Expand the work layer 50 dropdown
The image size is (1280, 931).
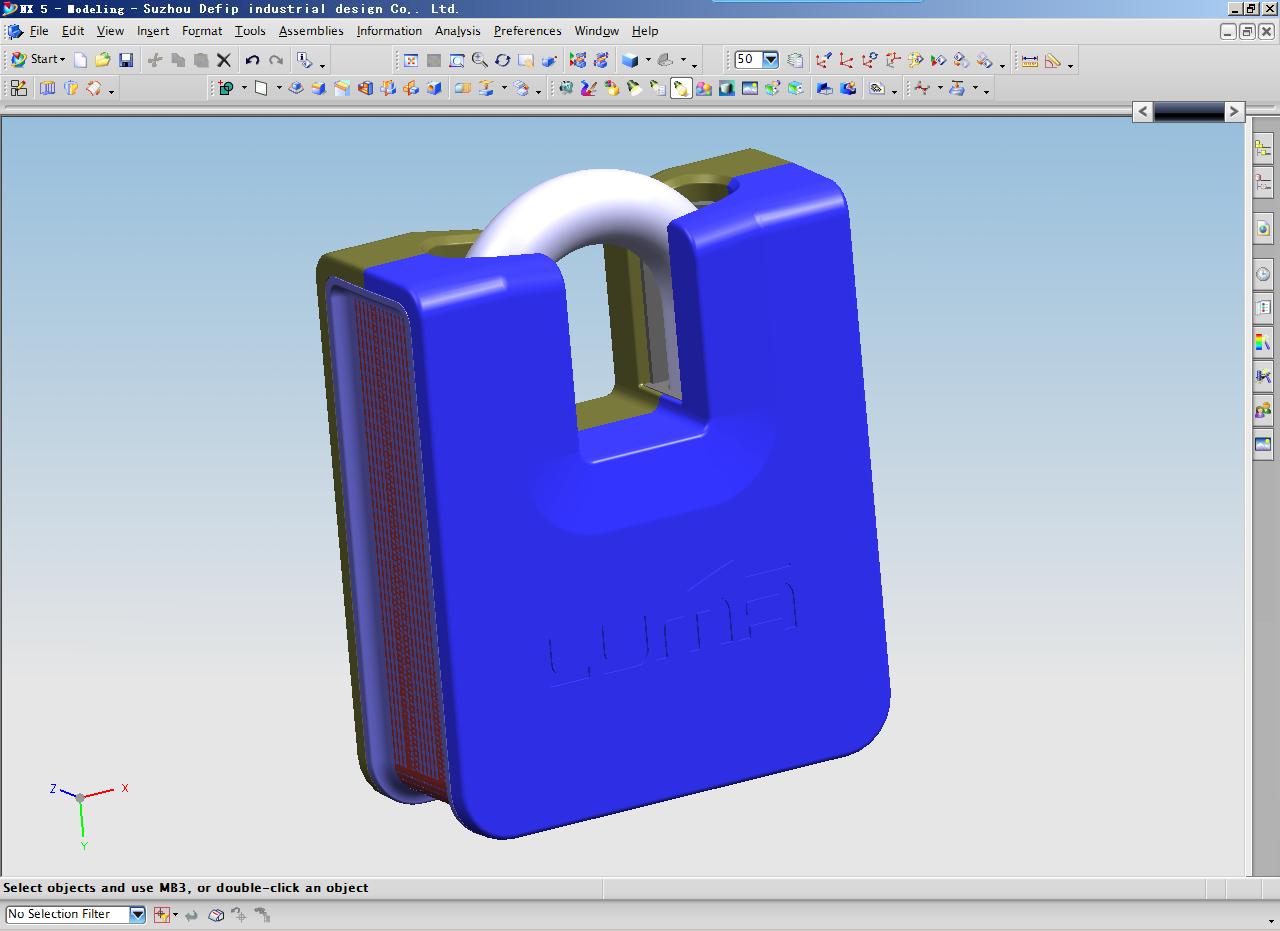coord(770,60)
